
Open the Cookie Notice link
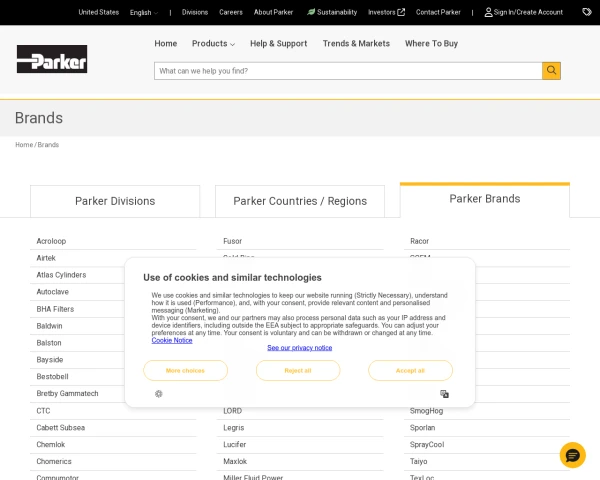click(172, 340)
